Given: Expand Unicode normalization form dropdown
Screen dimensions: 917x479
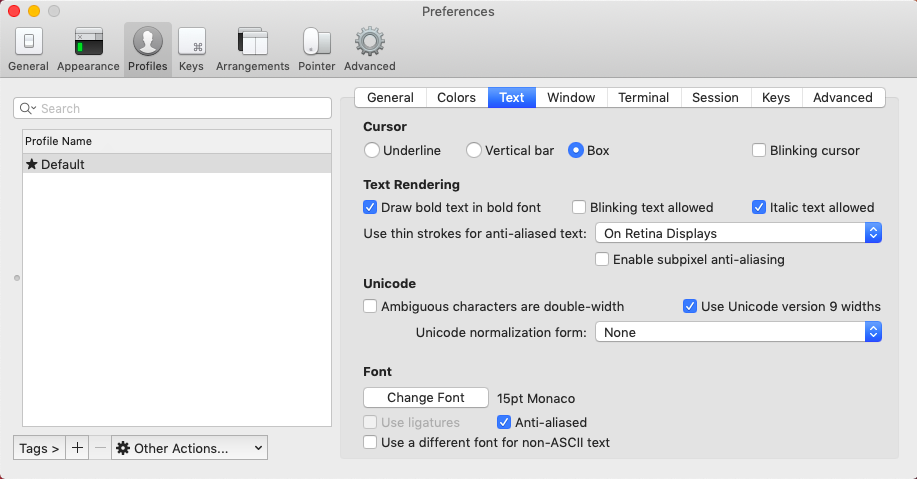Looking at the screenshot, I should [738, 332].
